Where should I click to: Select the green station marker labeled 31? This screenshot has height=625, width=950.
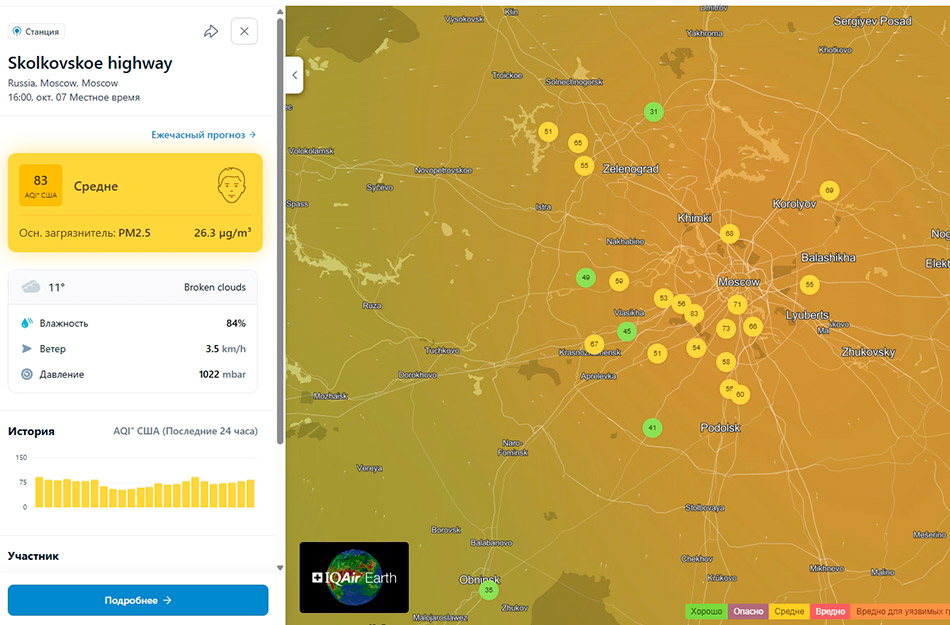coord(653,112)
